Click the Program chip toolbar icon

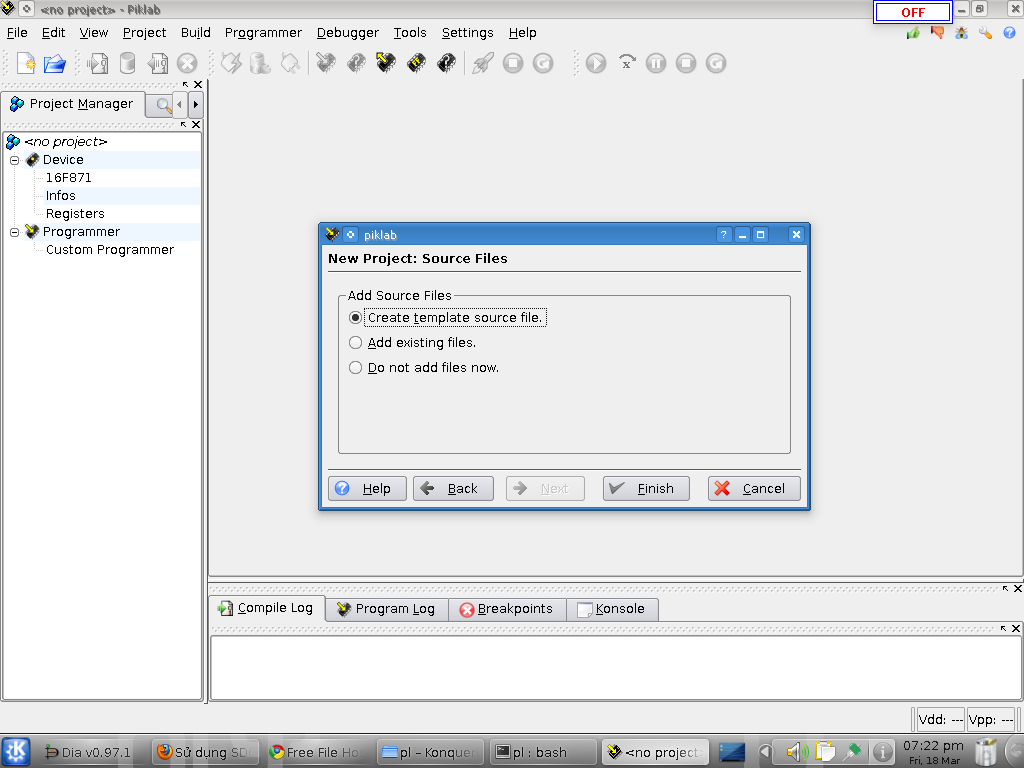pos(326,63)
